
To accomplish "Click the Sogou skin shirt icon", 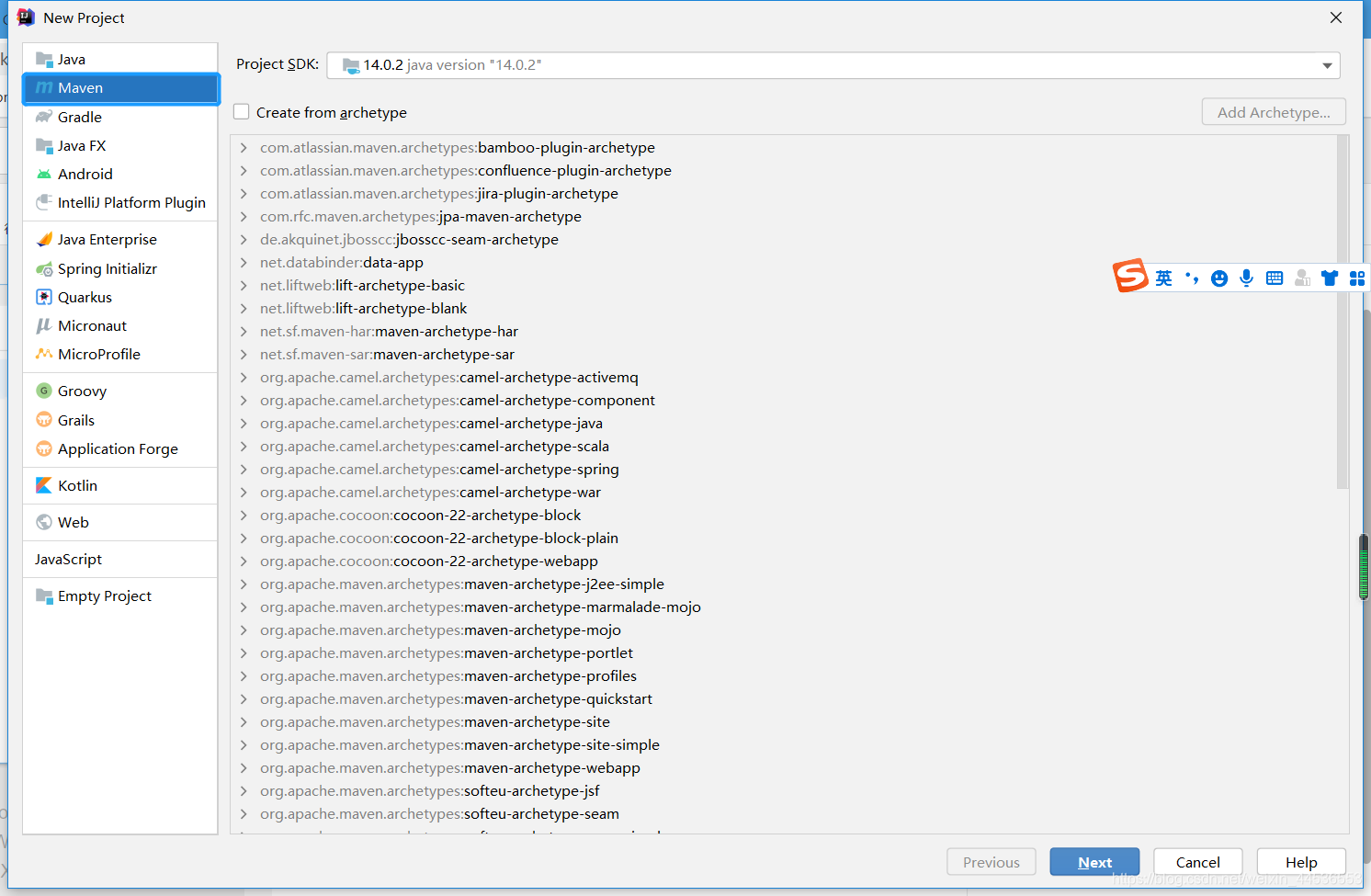I will [1330, 278].
